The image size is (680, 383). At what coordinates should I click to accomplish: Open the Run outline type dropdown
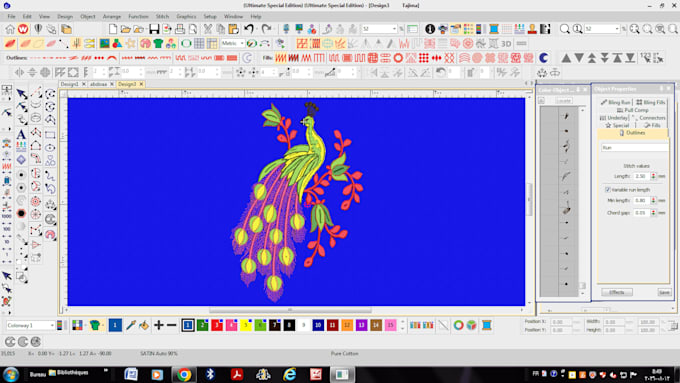(x=634, y=148)
